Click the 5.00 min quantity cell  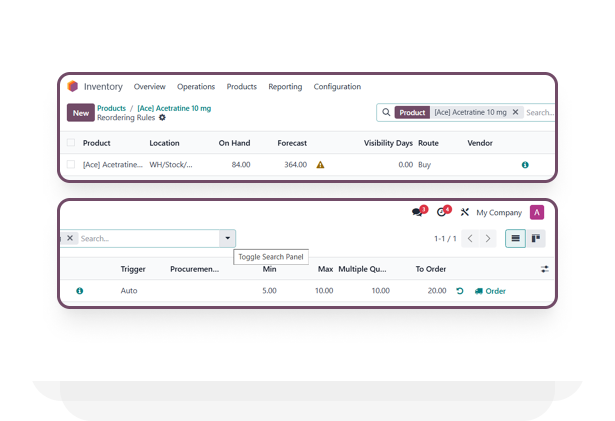click(269, 291)
